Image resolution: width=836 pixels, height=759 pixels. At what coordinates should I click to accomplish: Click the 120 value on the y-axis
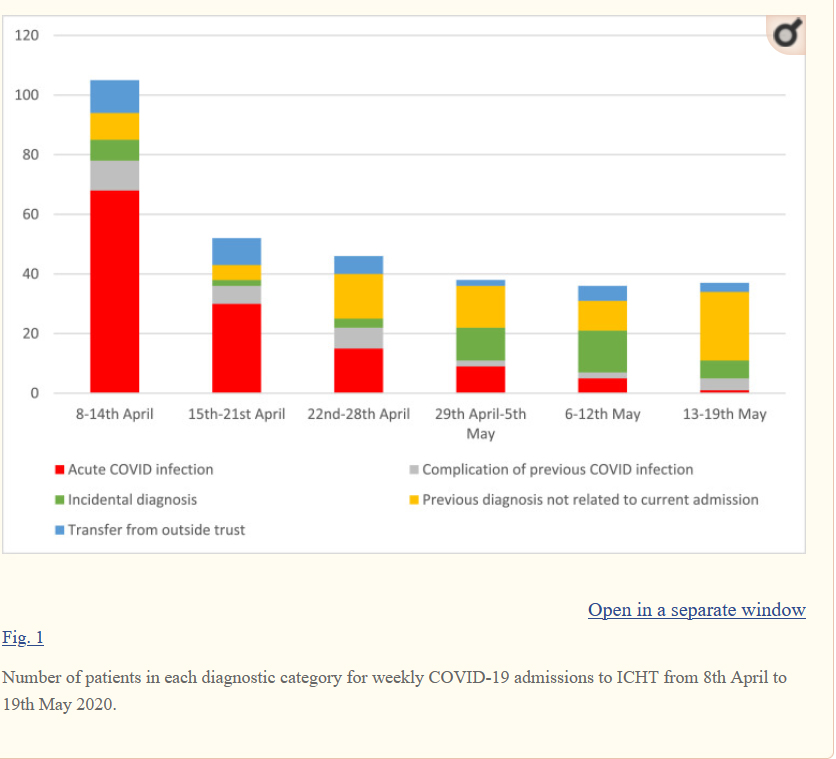click(x=27, y=36)
